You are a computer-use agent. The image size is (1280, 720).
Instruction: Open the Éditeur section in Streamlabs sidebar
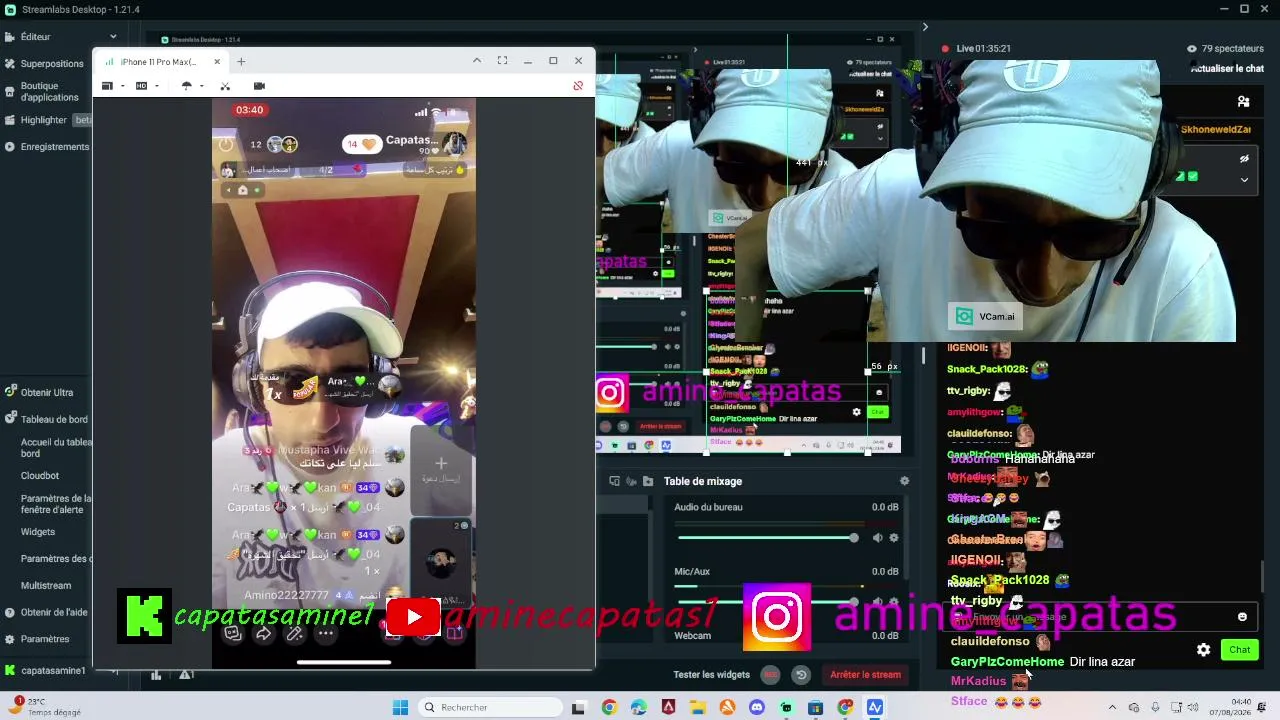click(x=35, y=37)
